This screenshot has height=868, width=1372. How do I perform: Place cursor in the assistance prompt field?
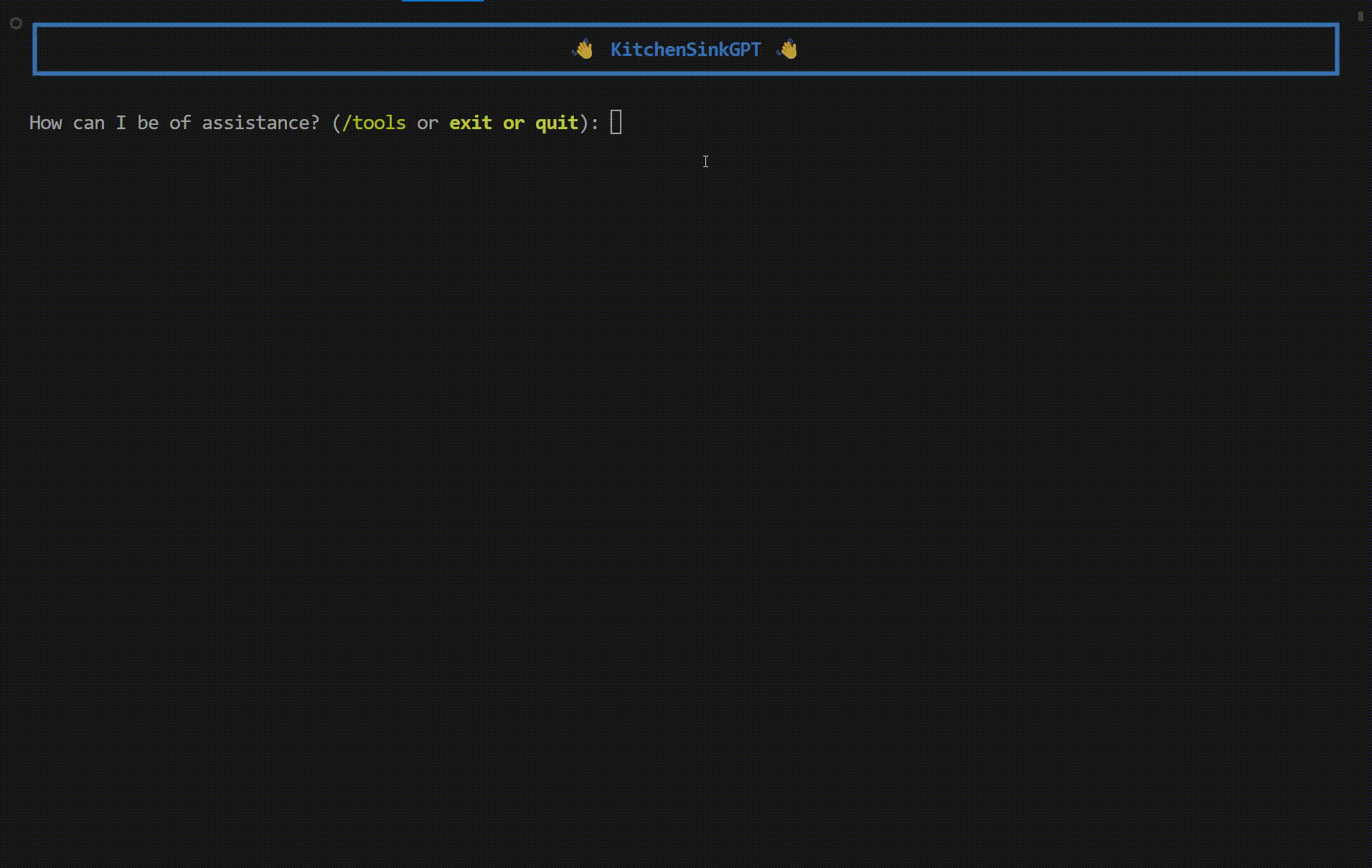[x=616, y=122]
